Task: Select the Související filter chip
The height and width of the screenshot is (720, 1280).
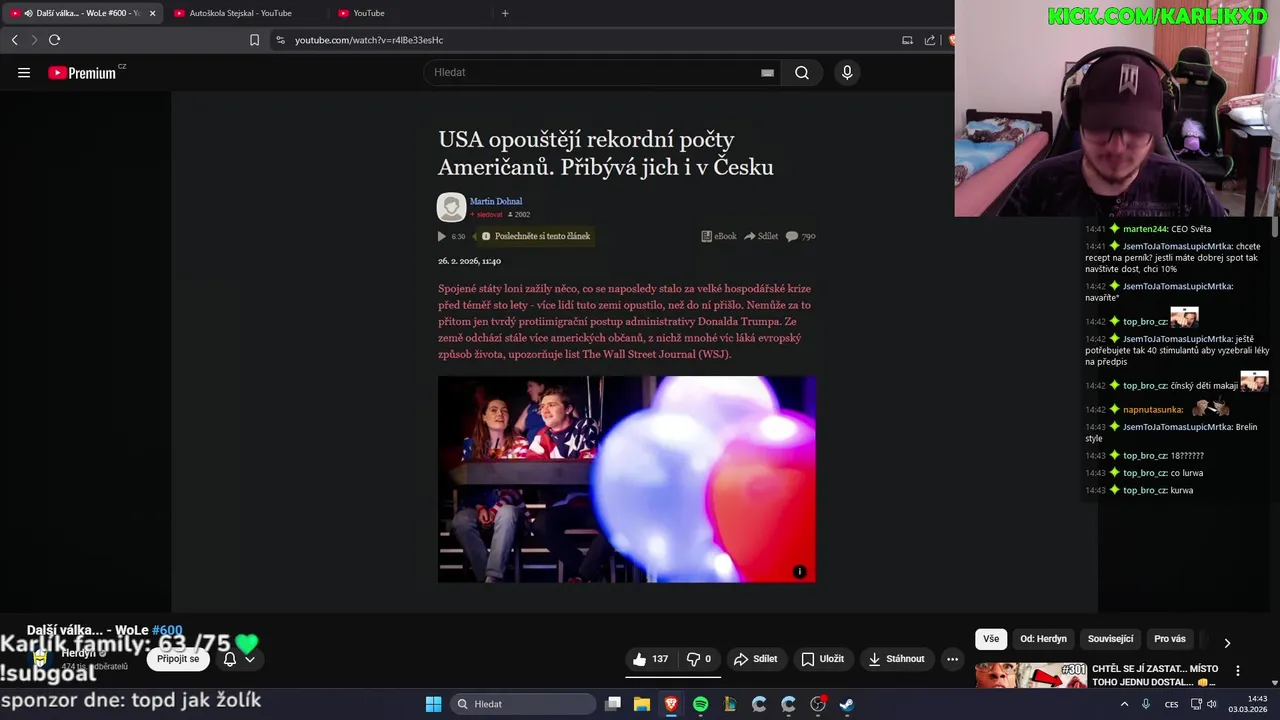Action: (1110, 639)
